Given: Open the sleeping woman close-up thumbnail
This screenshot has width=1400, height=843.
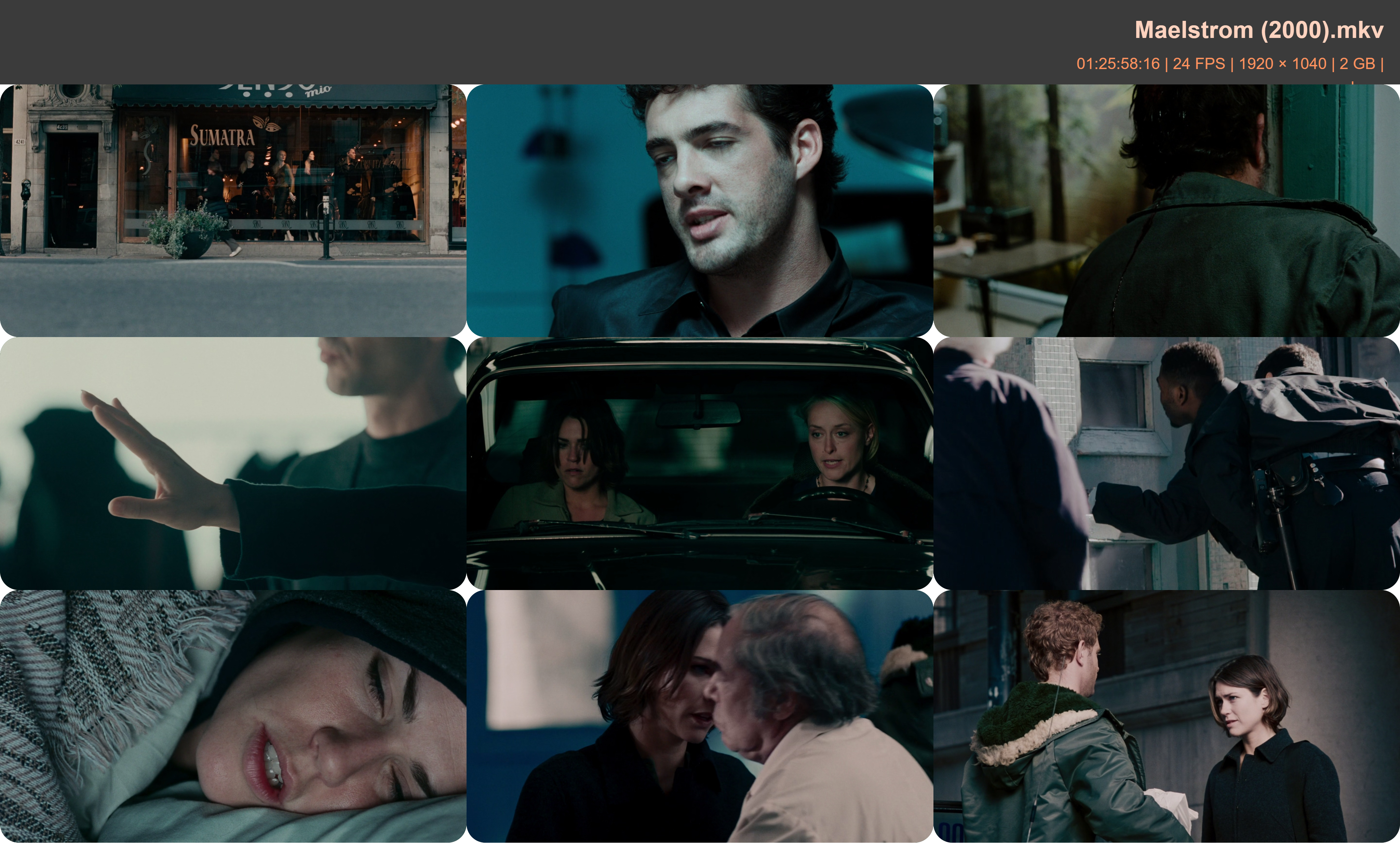Looking at the screenshot, I should tap(233, 716).
